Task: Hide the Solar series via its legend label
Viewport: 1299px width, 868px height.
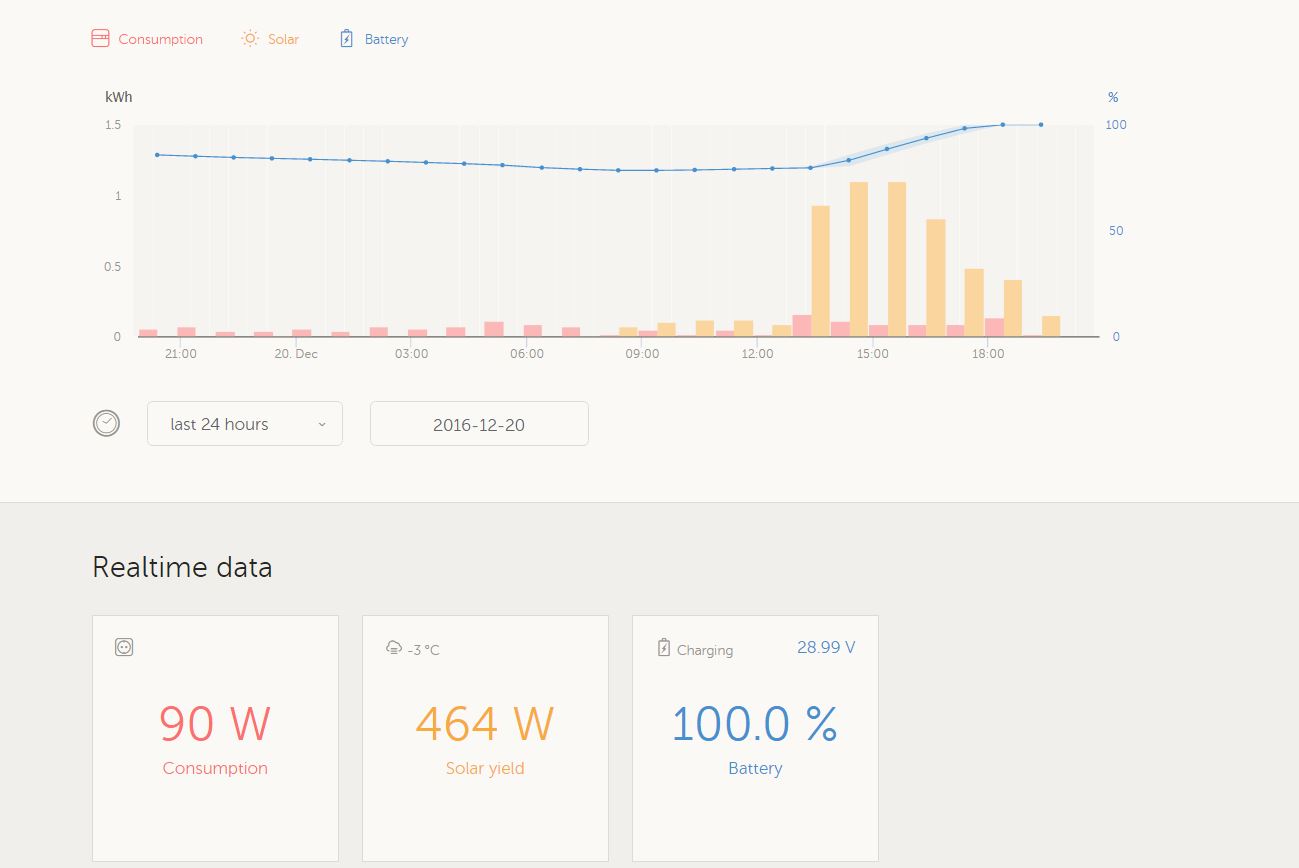Action: tap(283, 40)
